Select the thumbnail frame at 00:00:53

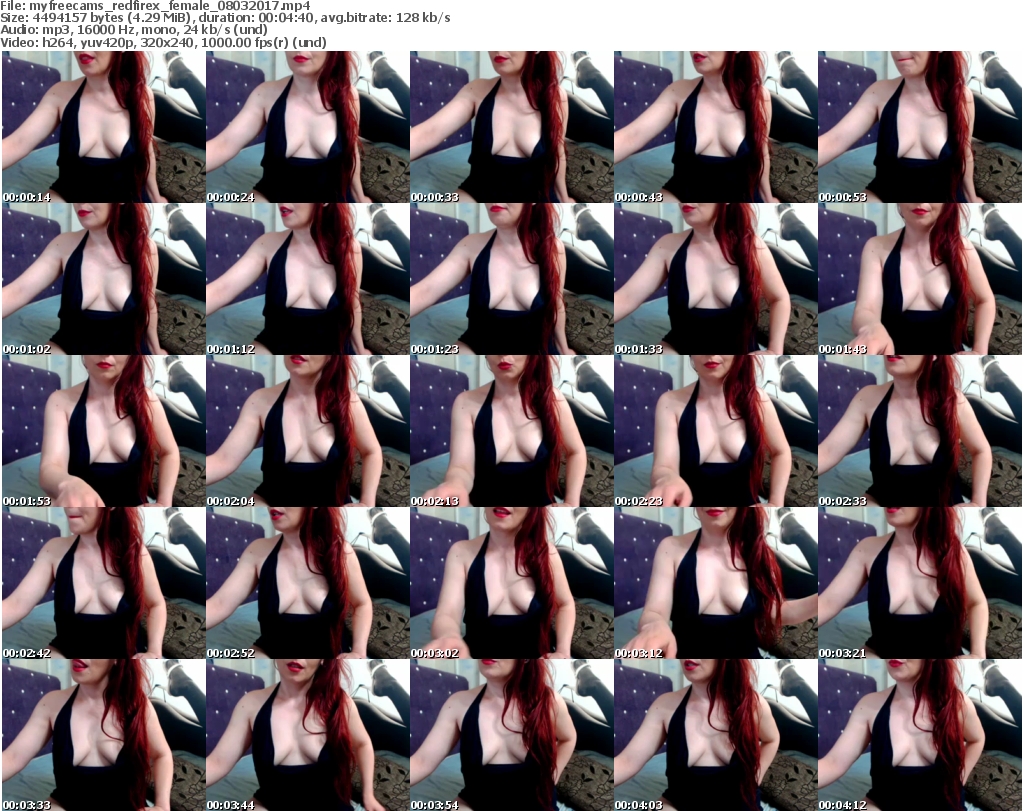pyautogui.click(x=920, y=127)
